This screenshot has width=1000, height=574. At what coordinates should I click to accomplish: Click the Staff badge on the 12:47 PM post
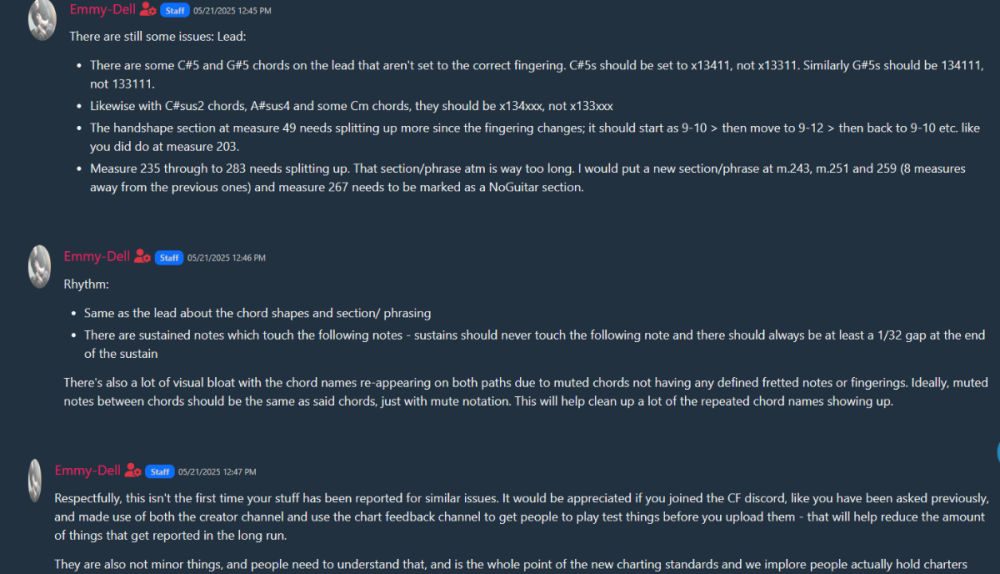tap(159, 472)
